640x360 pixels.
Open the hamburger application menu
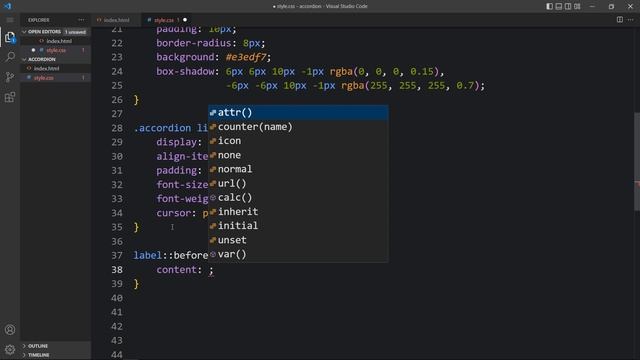point(10,20)
